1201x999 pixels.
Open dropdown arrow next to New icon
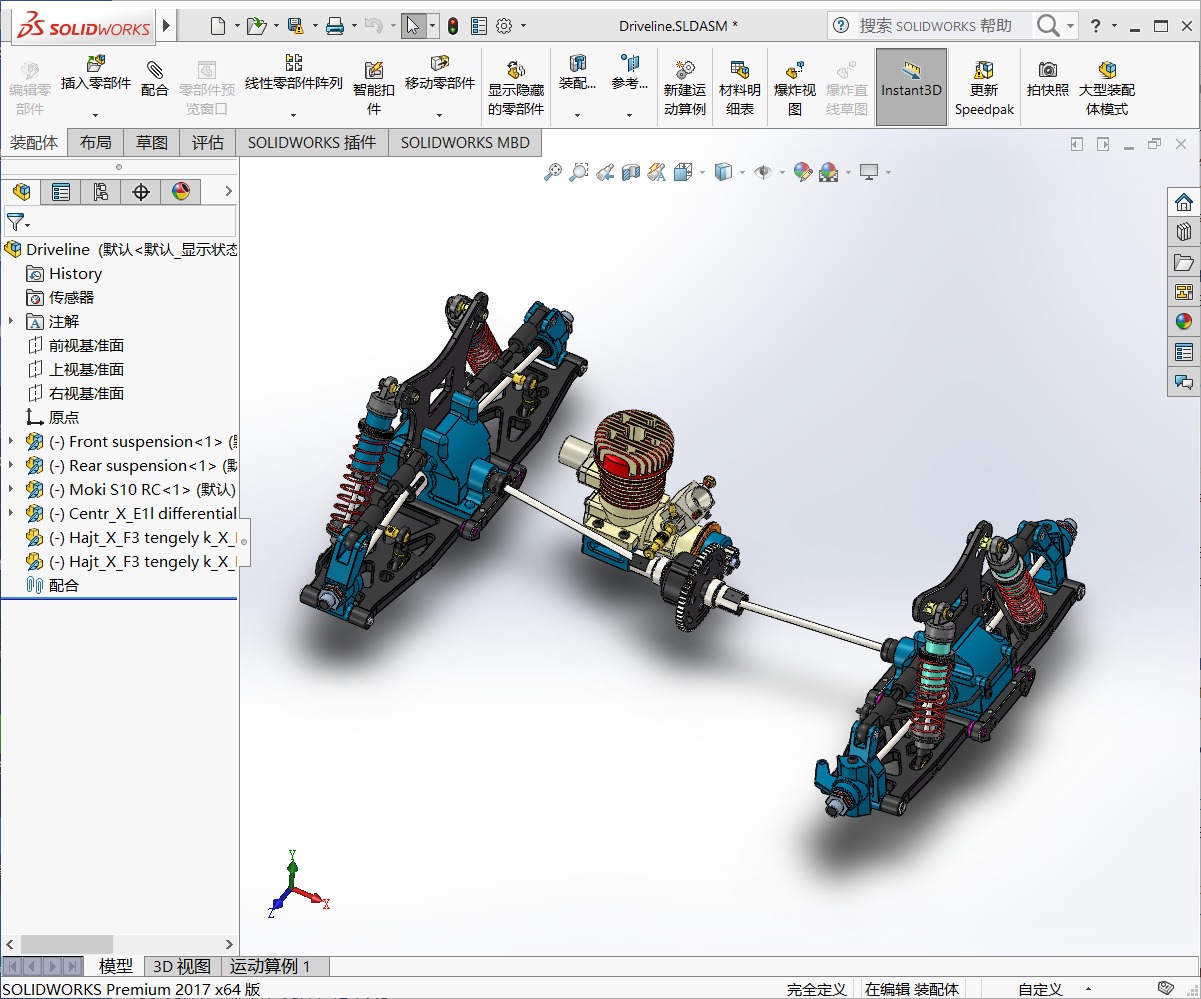[237, 26]
